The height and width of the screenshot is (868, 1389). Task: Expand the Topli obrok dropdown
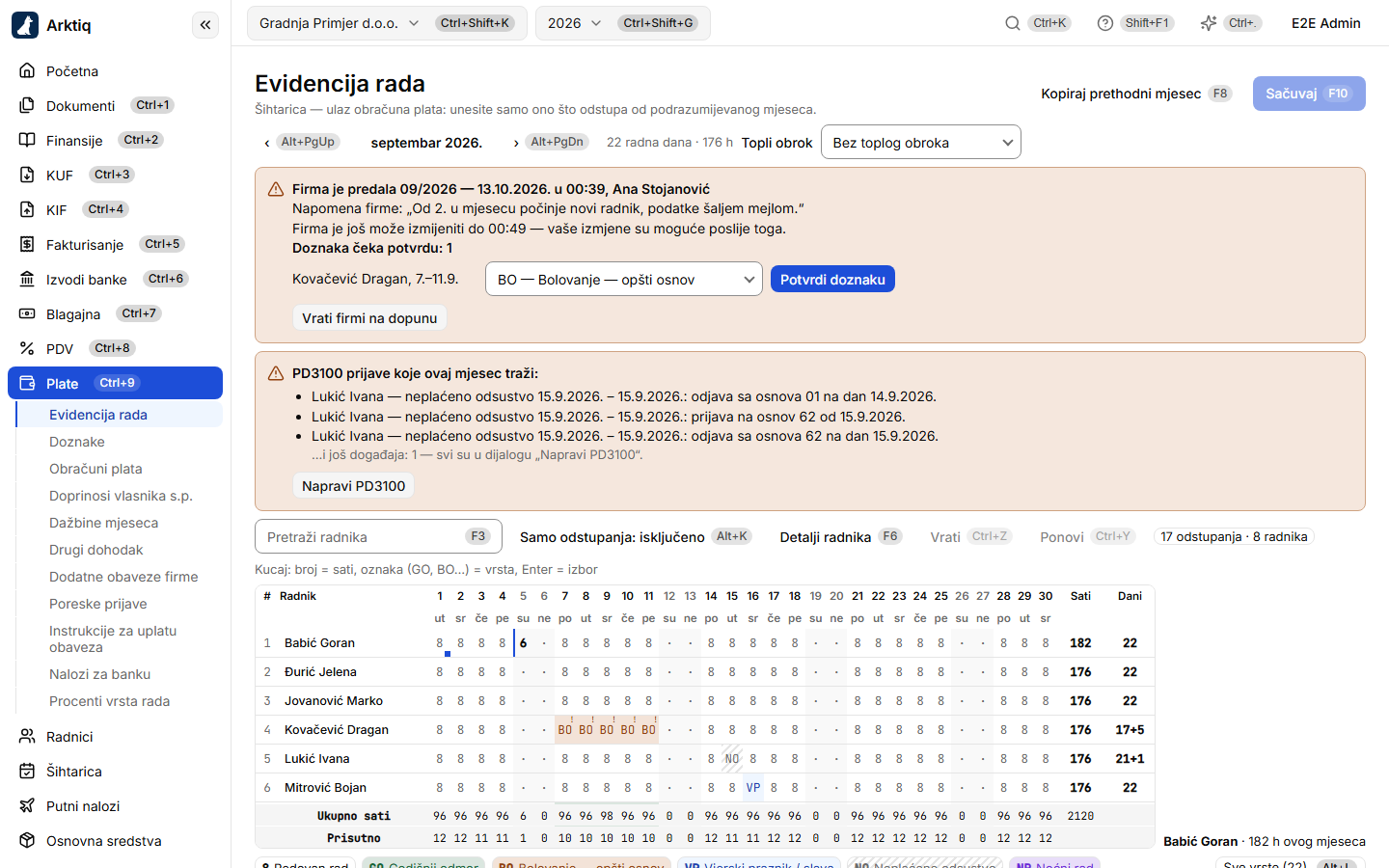coord(921,143)
